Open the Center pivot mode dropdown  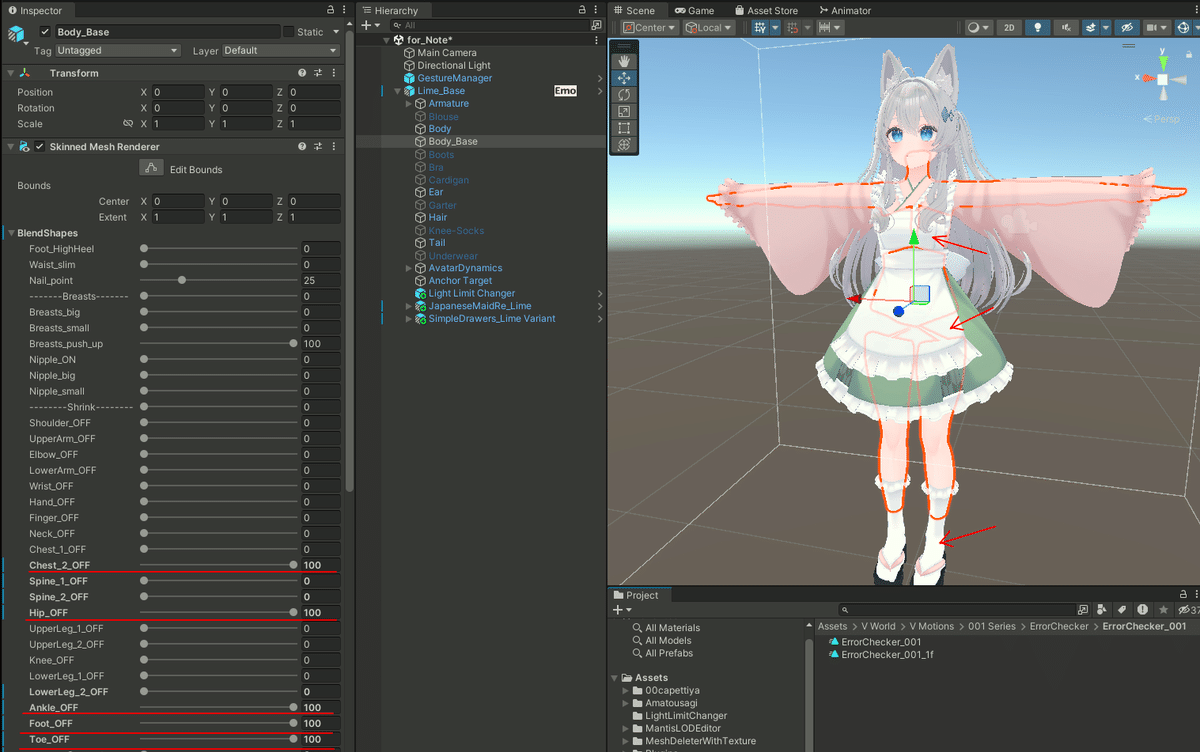(x=649, y=28)
